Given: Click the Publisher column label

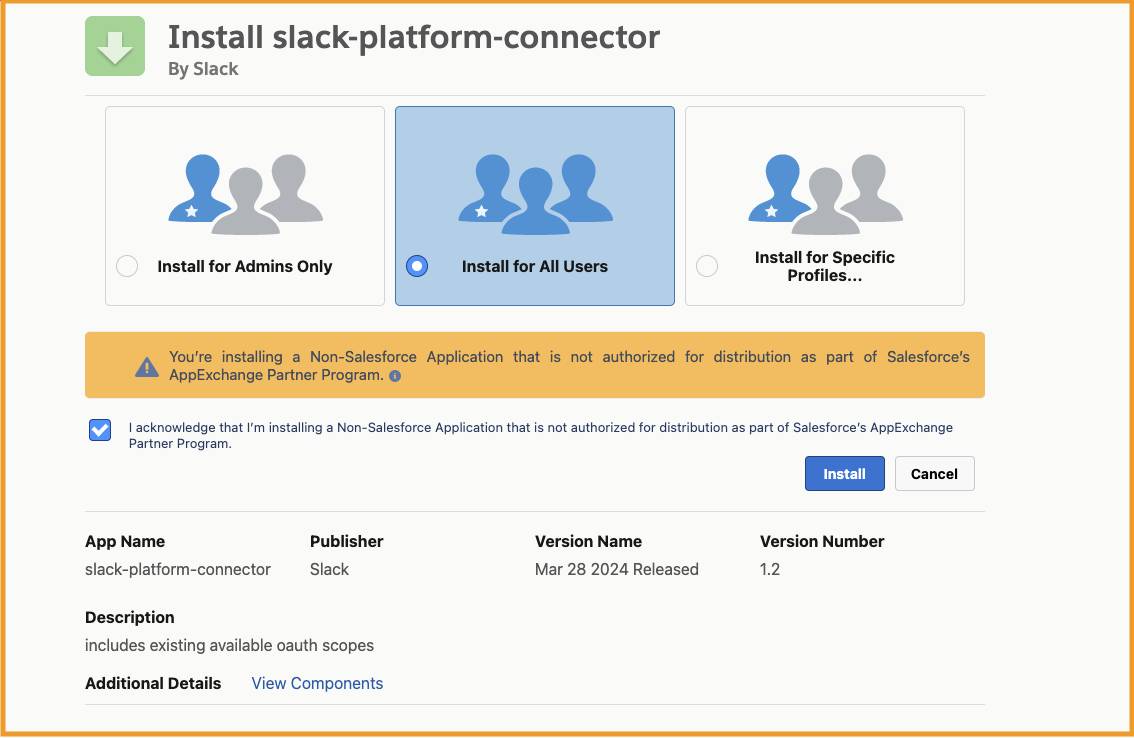Looking at the screenshot, I should (346, 541).
